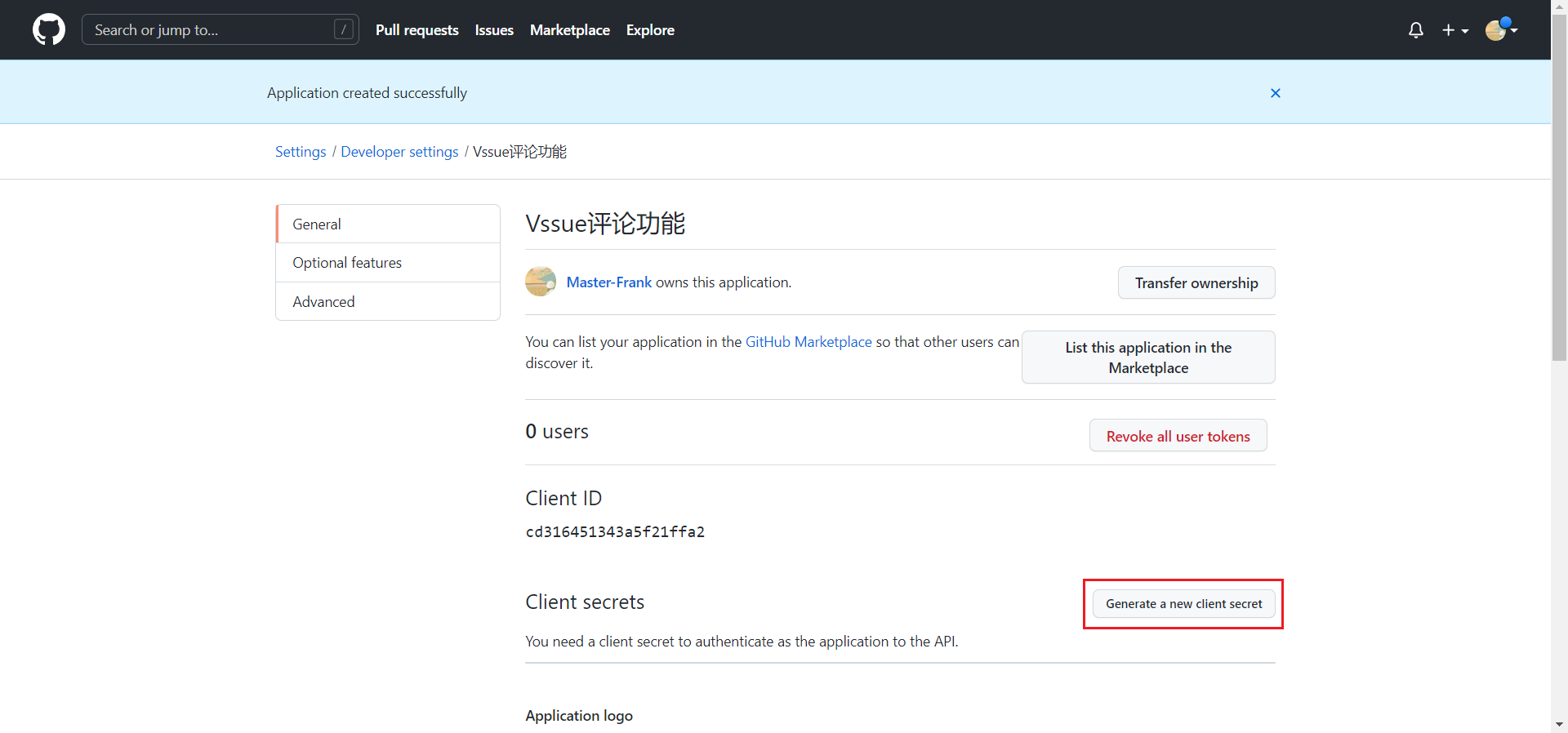Click the '0 users' heading
This screenshot has width=1568, height=733.
click(x=557, y=431)
